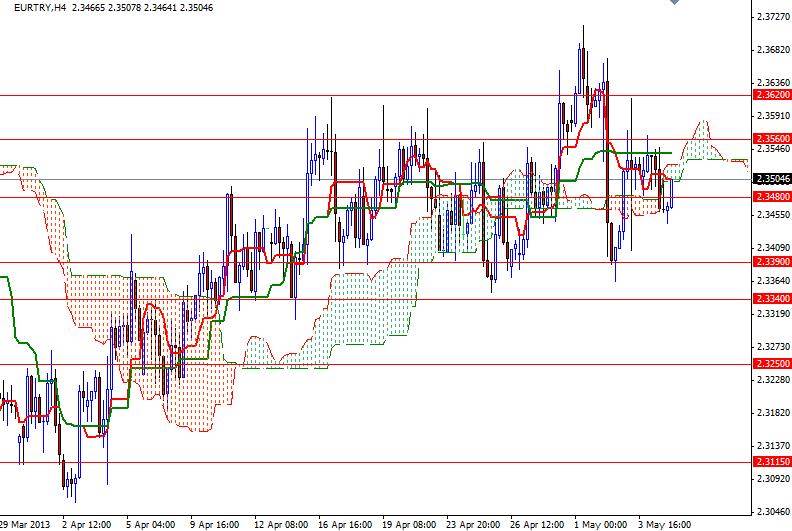Screen dimensions: 792x531
Task: Click the 2.37270 price axis value
Action: click(x=773, y=17)
